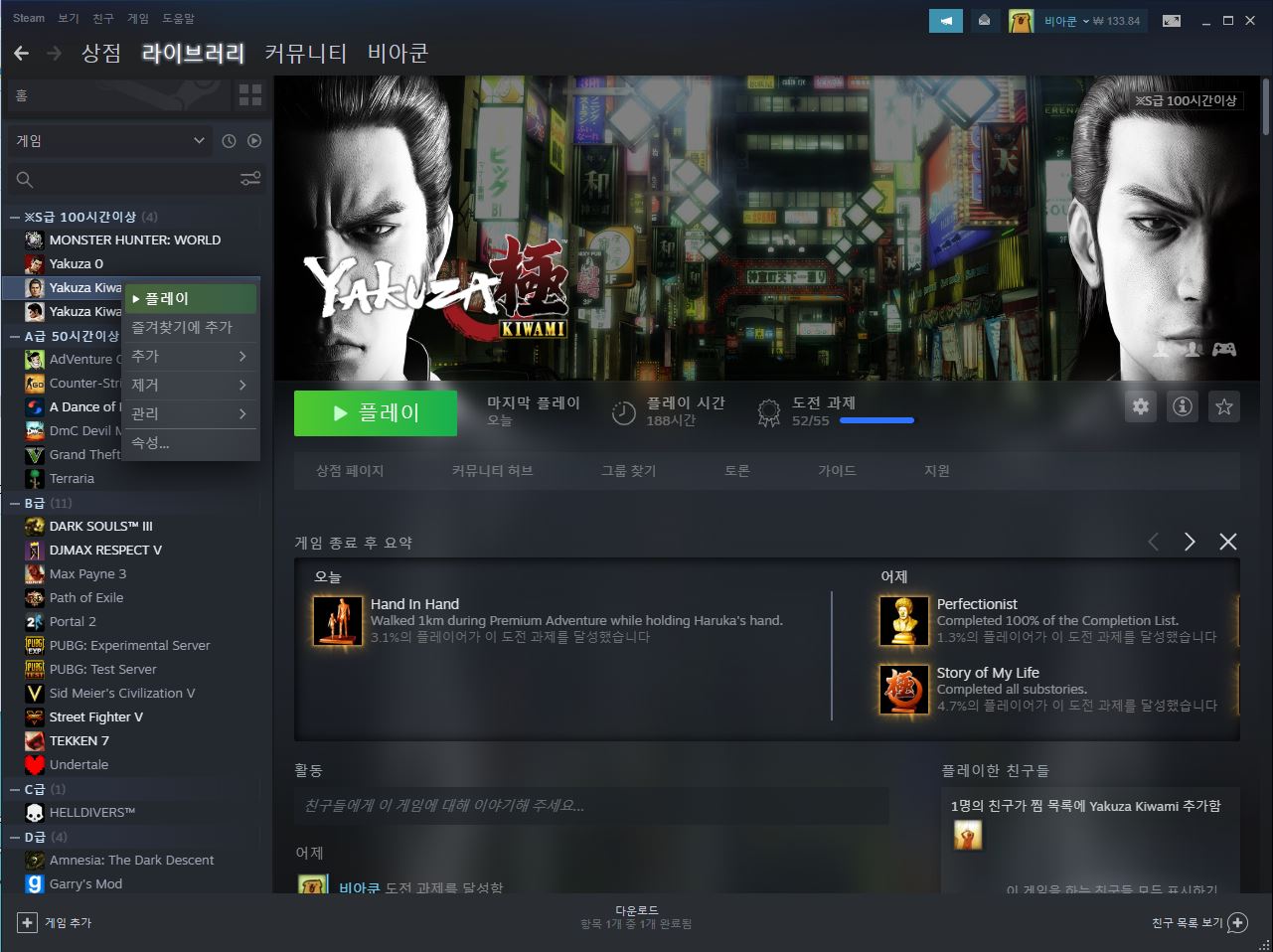Go to previous post-game summary page
1273x952 pixels.
click(1154, 542)
